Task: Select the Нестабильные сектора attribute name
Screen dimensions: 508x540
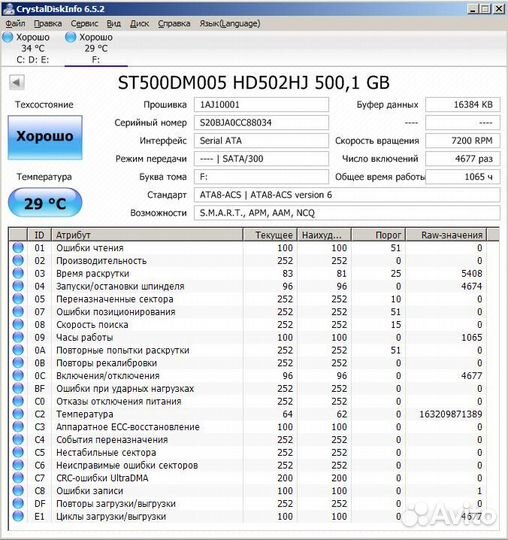Action: (106, 453)
